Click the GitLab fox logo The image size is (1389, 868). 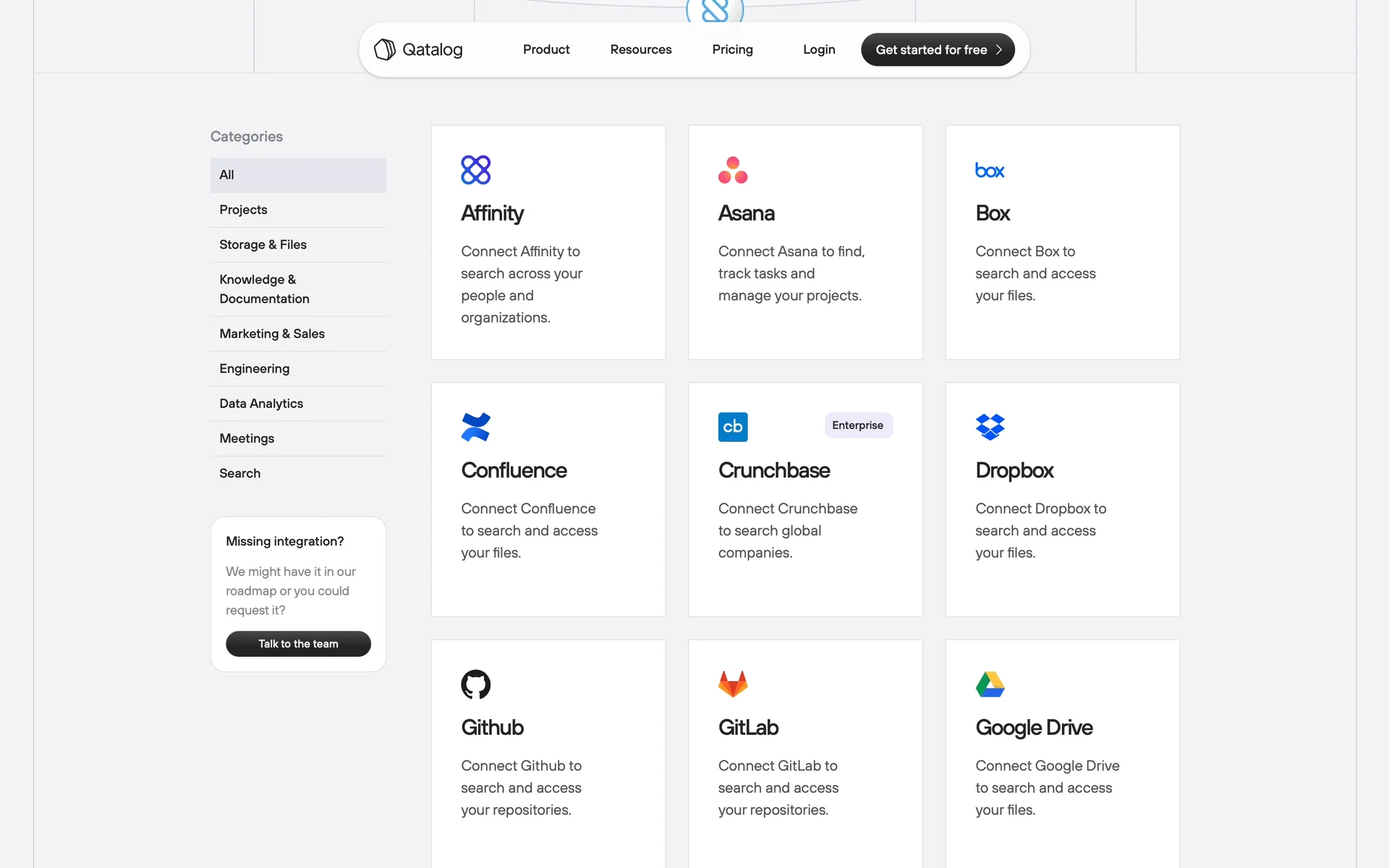pos(732,684)
